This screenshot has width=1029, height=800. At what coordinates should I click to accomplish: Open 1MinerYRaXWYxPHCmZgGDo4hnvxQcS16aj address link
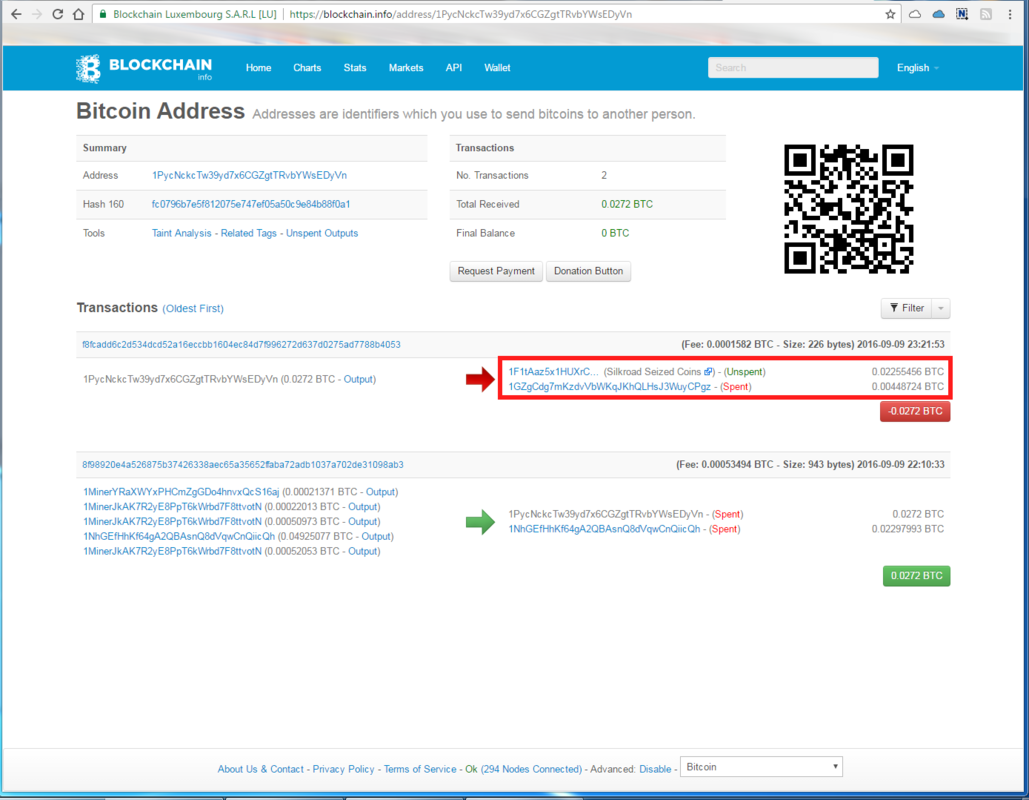181,492
